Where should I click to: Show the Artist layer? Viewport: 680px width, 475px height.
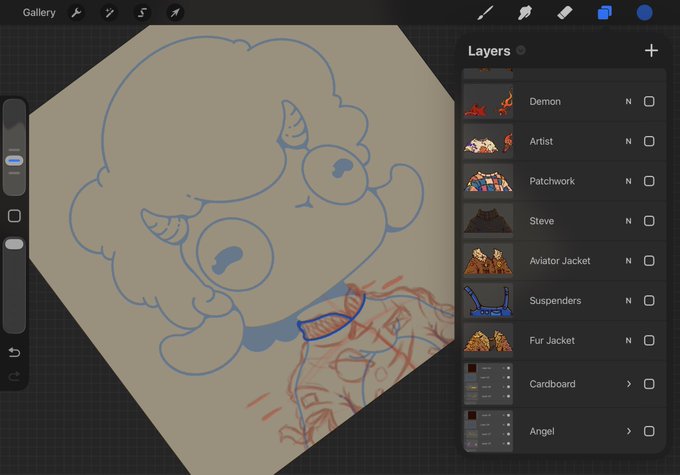(649, 141)
